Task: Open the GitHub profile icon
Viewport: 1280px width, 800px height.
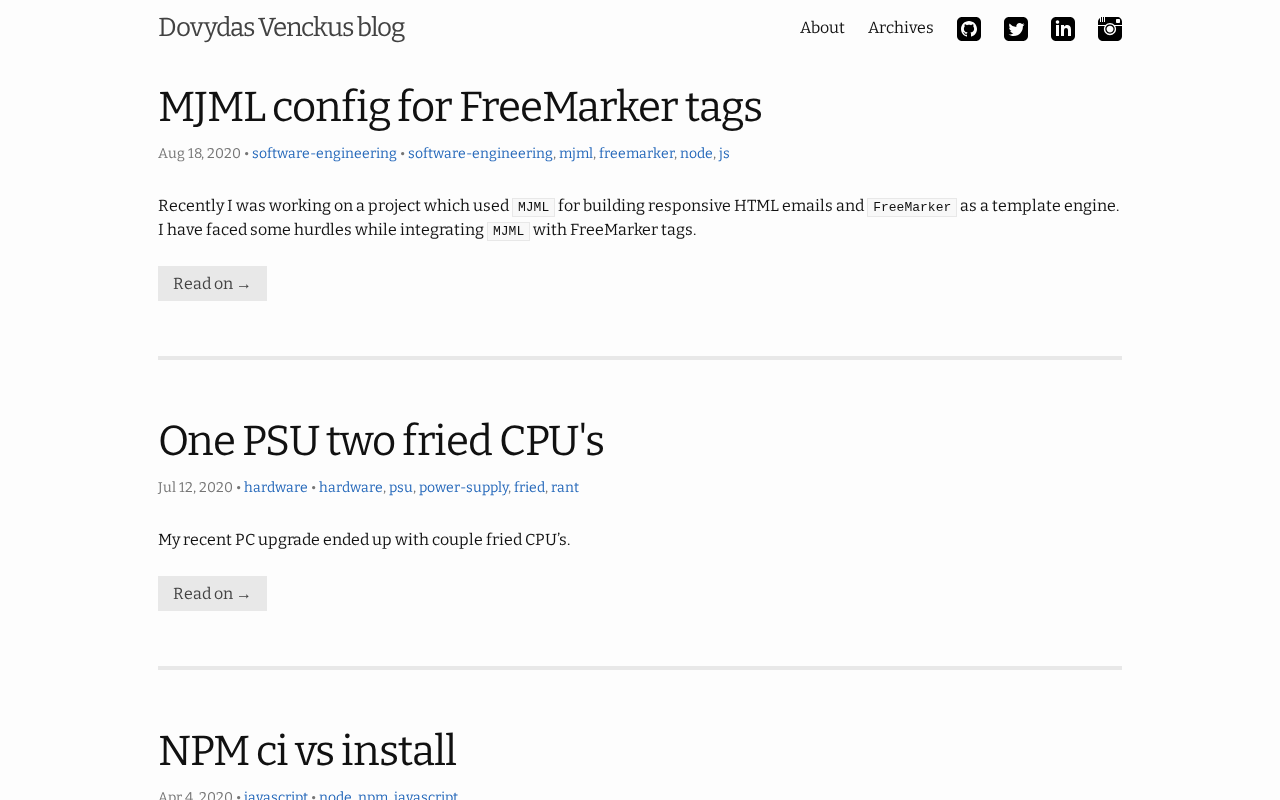Action: pos(968,29)
